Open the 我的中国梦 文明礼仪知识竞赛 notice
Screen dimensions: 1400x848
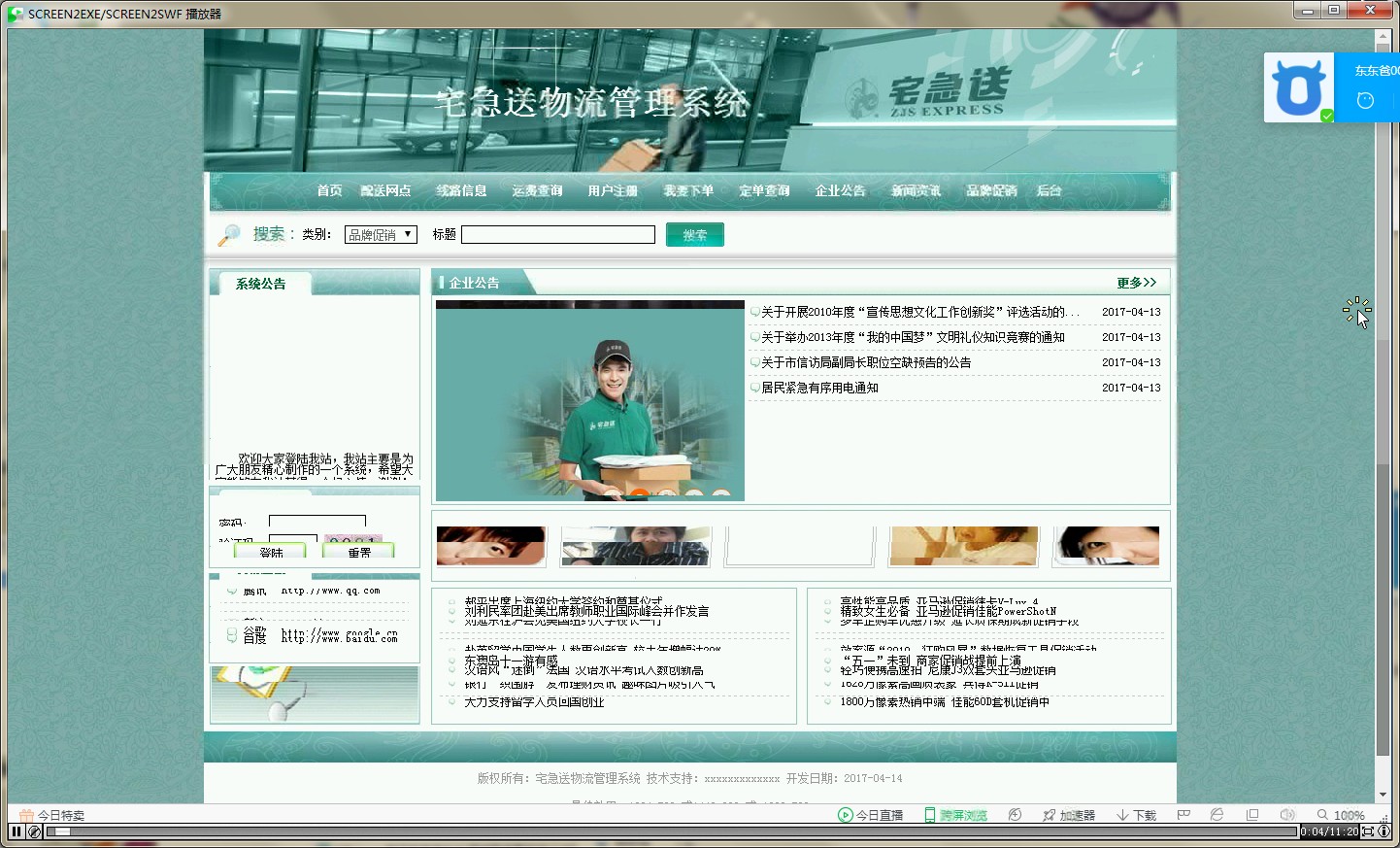click(x=913, y=337)
